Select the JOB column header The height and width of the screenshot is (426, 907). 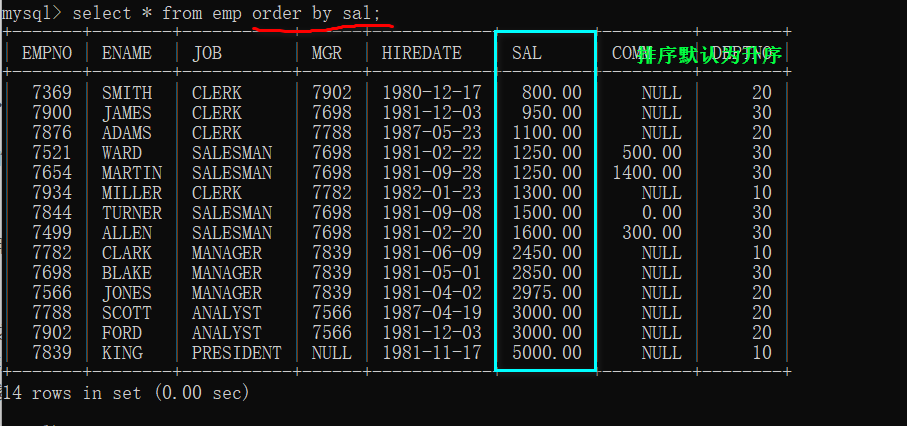point(207,53)
